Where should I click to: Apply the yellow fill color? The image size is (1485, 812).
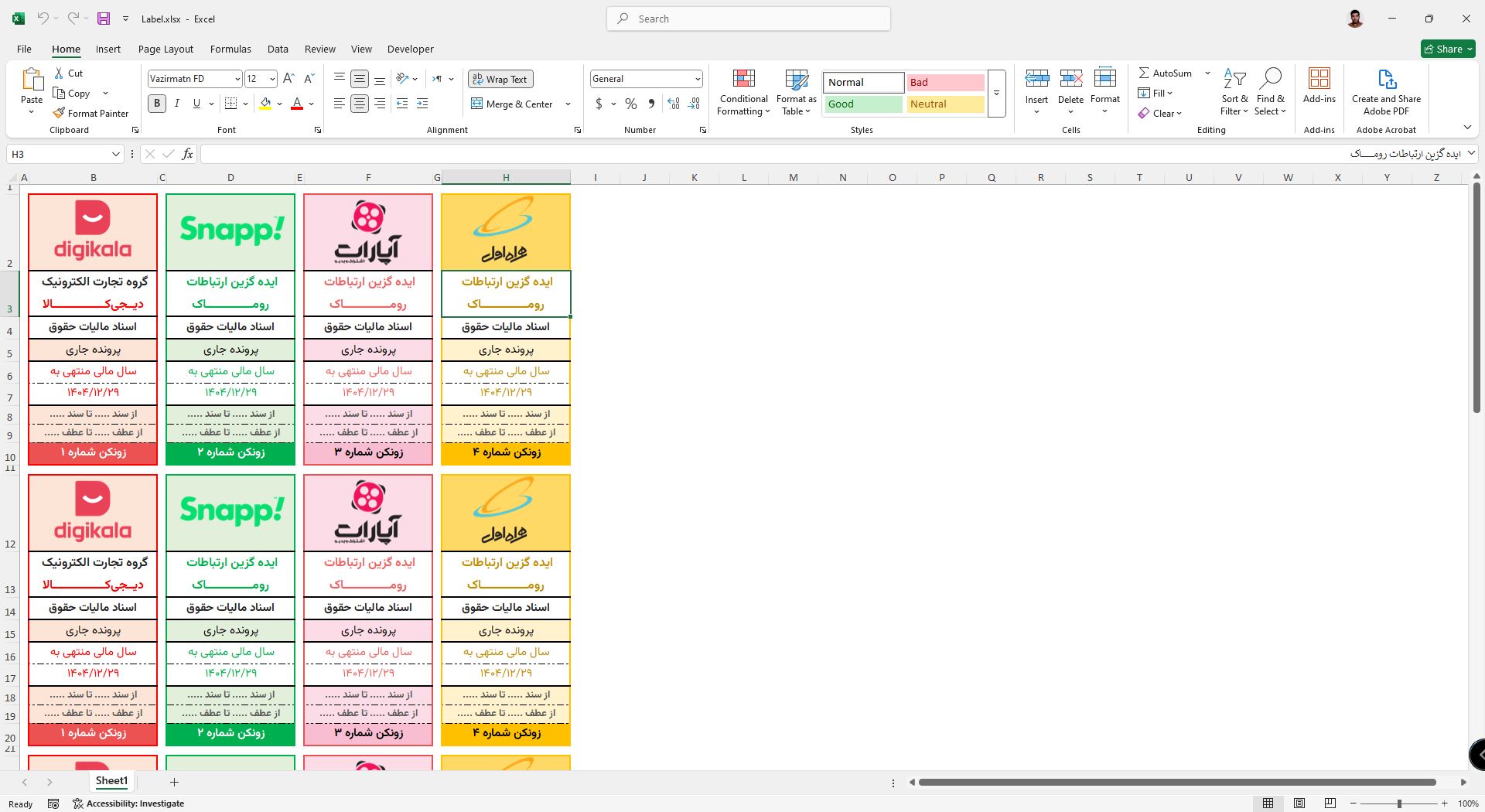(265, 104)
